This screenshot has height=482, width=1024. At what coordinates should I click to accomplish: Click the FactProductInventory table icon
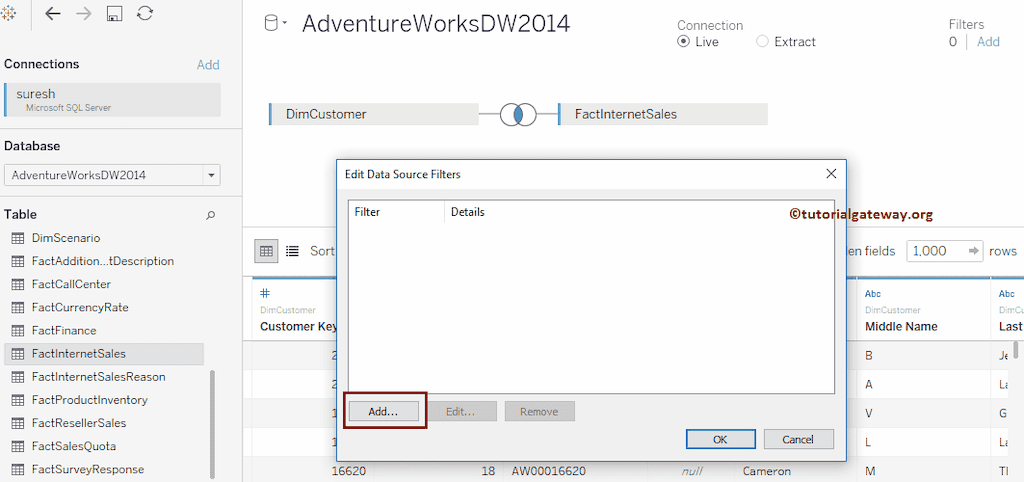click(x=18, y=400)
